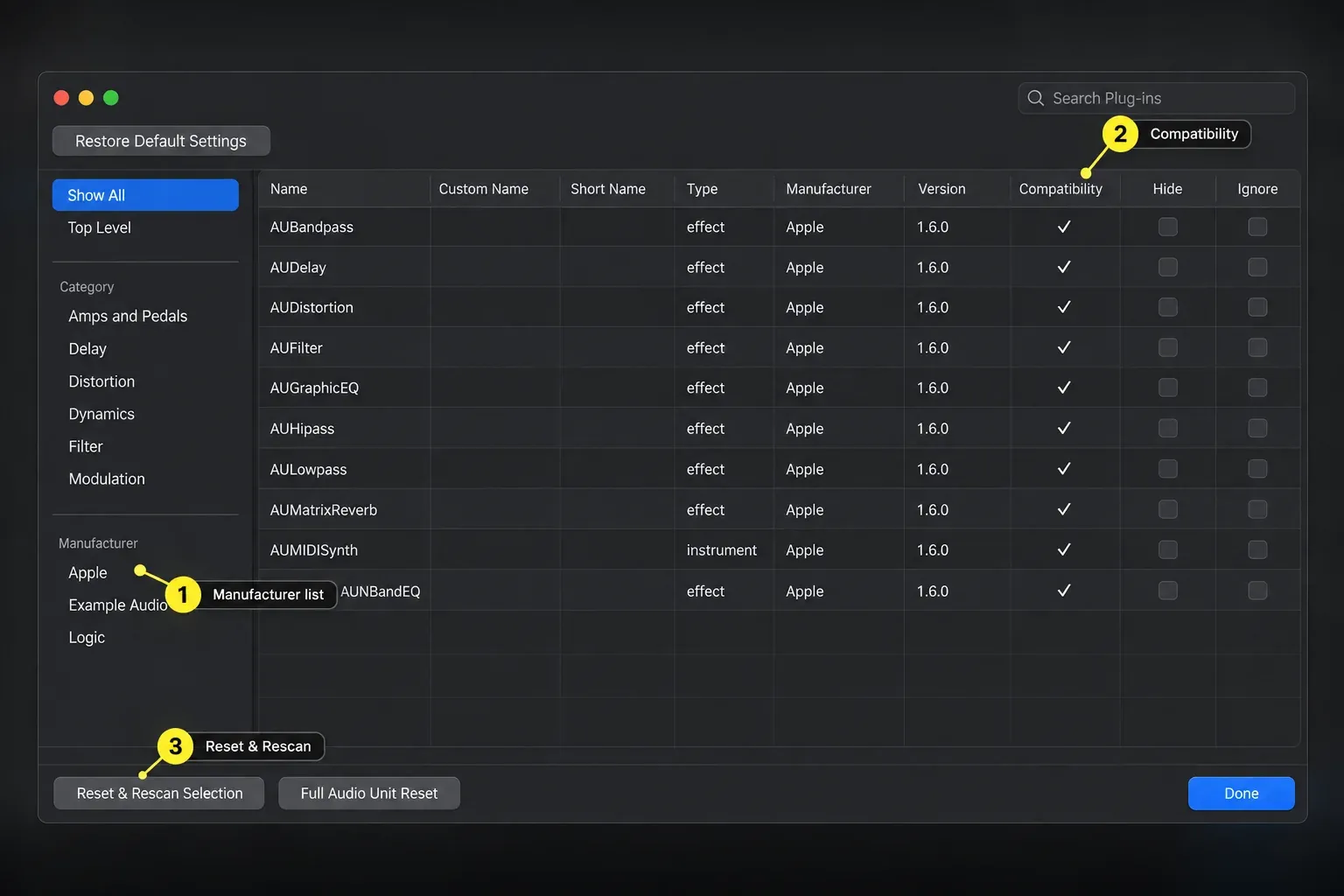Hide the AUMIDISynth plug-in
This screenshot has height=896, width=1344.
[1167, 549]
